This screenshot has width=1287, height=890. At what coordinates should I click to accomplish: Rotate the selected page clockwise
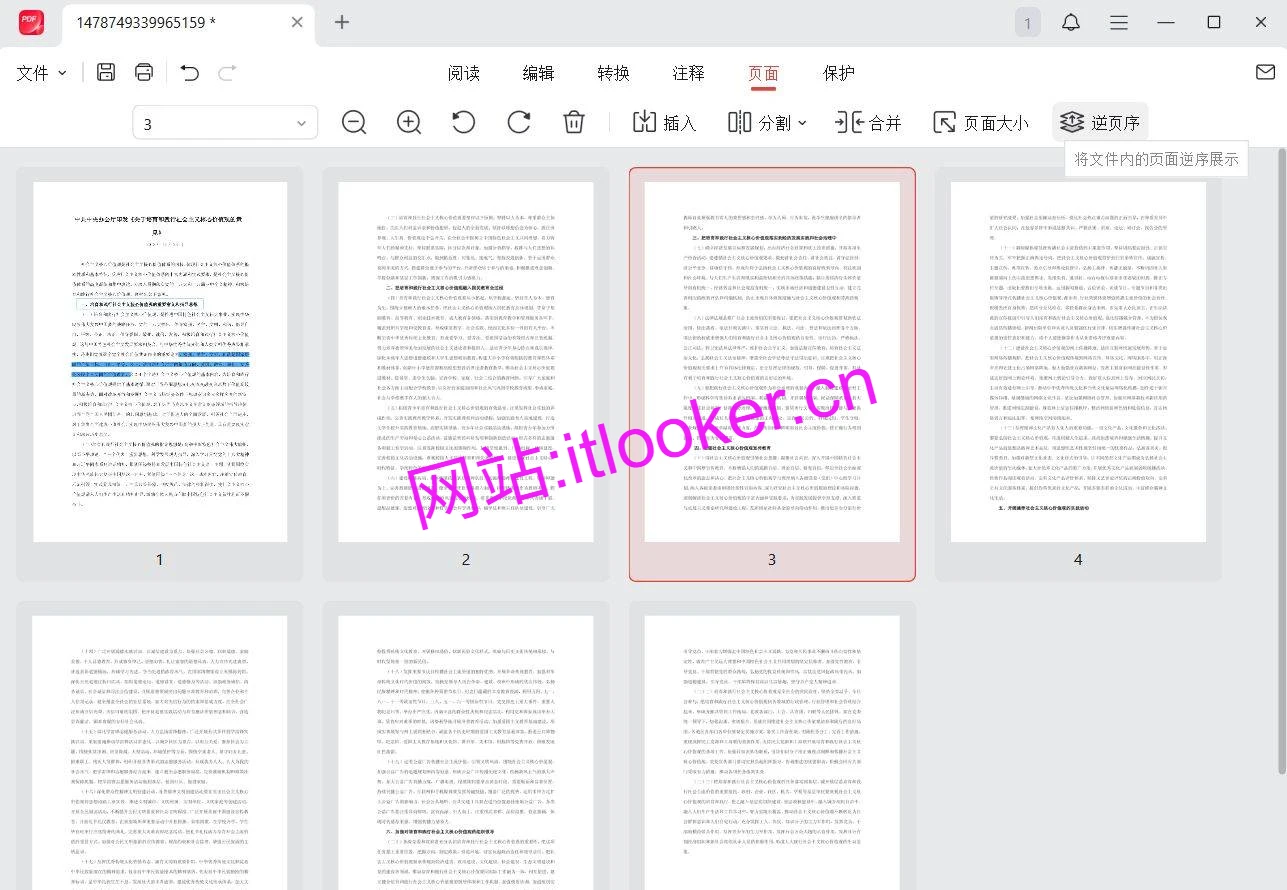pos(518,122)
